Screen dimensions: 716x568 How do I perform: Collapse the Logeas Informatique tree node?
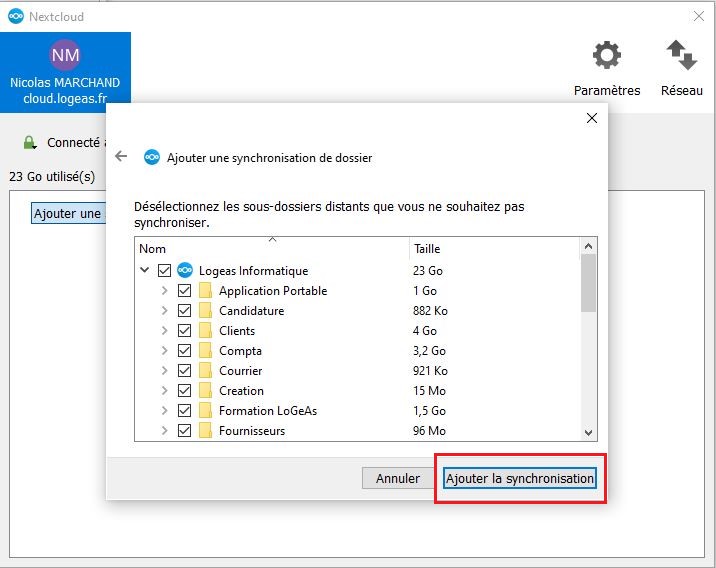pyautogui.click(x=145, y=270)
